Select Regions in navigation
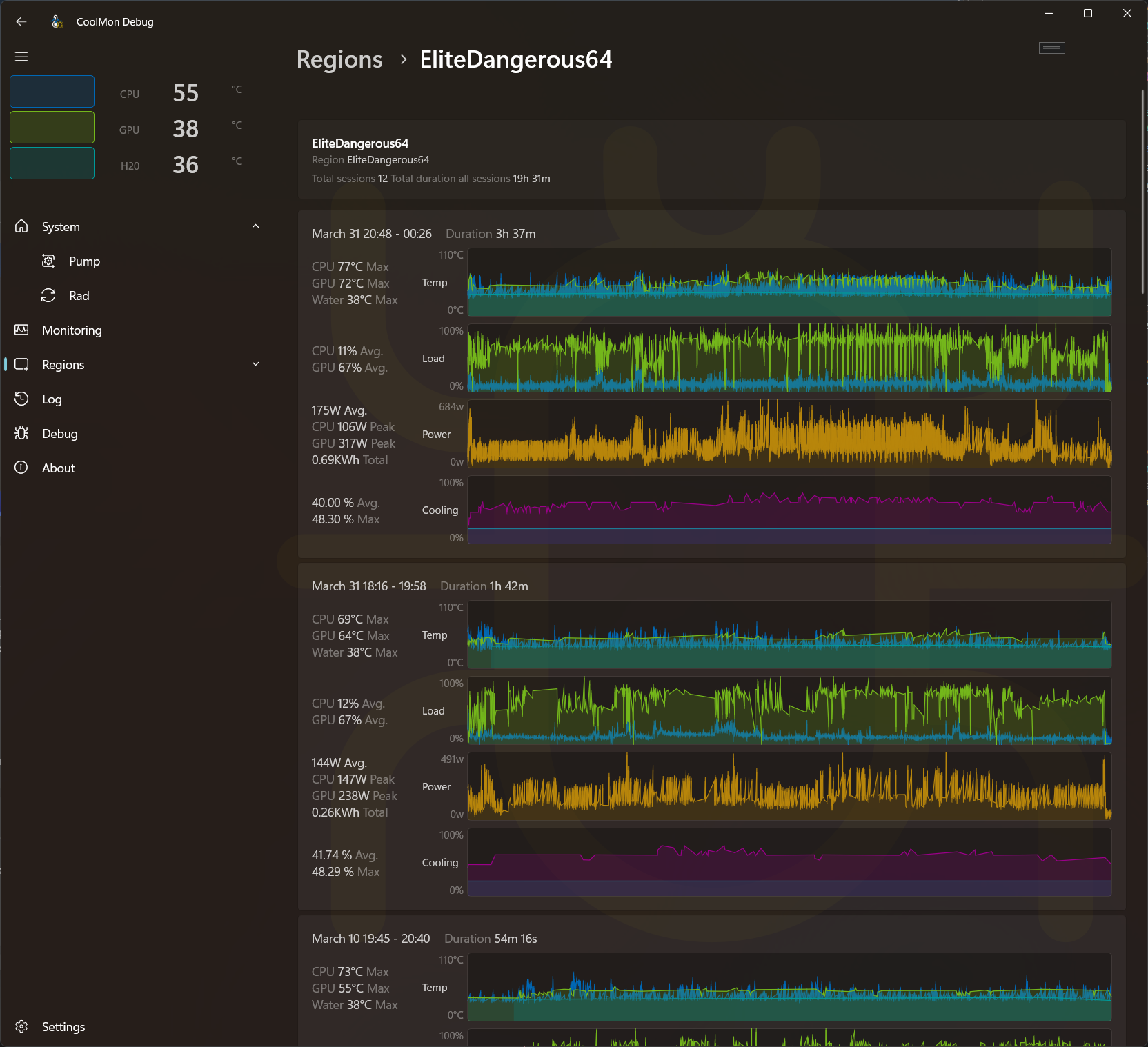Viewport: 1148px width, 1047px height. point(137,364)
